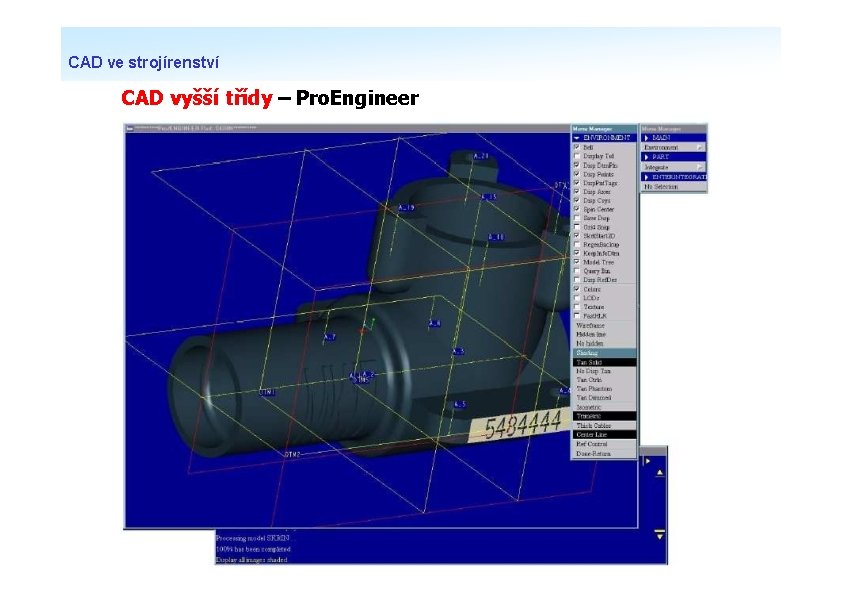Click the right-pointing arrow beside the message window
The height and width of the screenshot is (595, 842).
click(x=647, y=461)
